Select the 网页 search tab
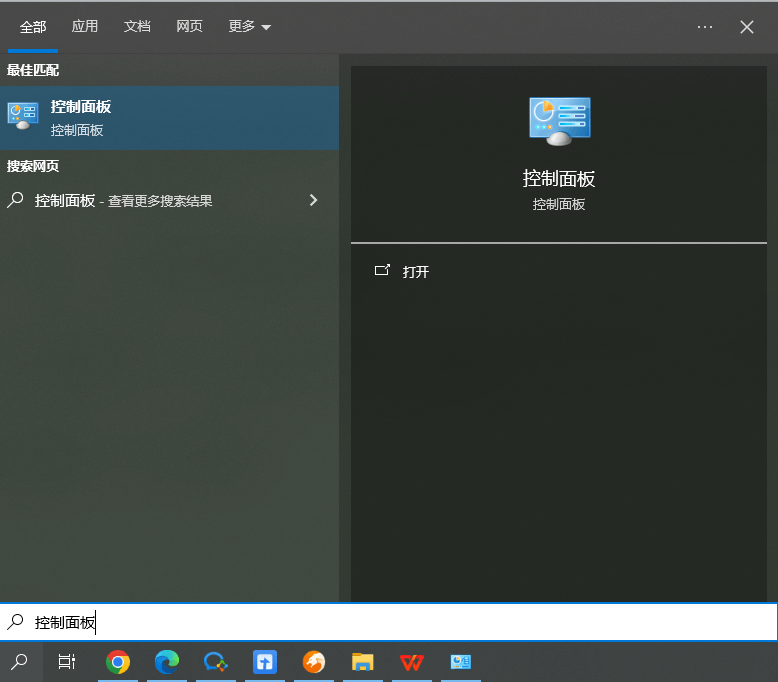This screenshot has width=778, height=682. (x=189, y=27)
